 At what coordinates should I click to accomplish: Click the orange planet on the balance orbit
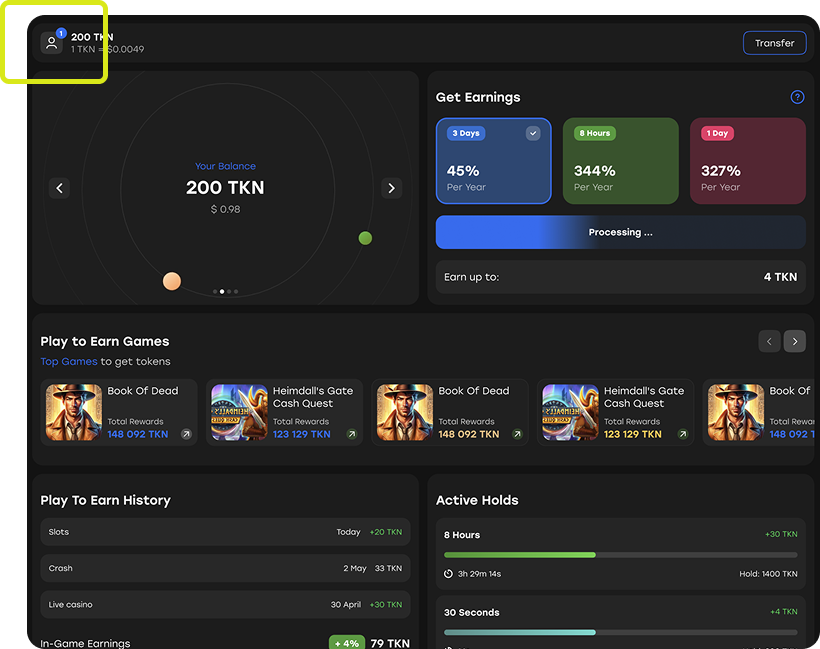click(x=172, y=281)
